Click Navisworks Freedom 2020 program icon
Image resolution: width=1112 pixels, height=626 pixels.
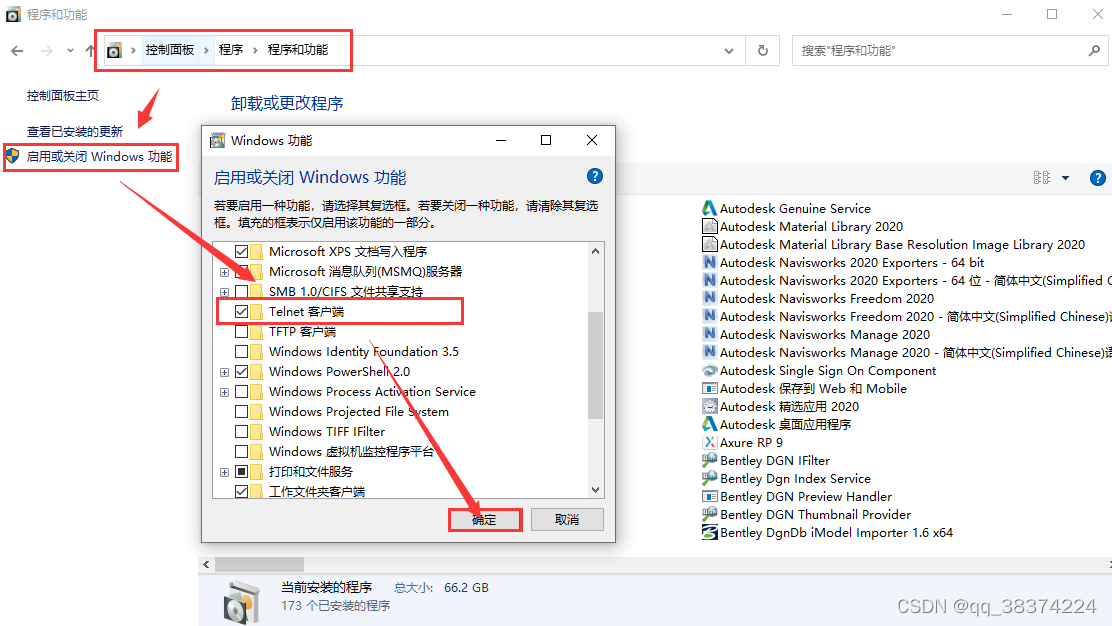point(709,298)
